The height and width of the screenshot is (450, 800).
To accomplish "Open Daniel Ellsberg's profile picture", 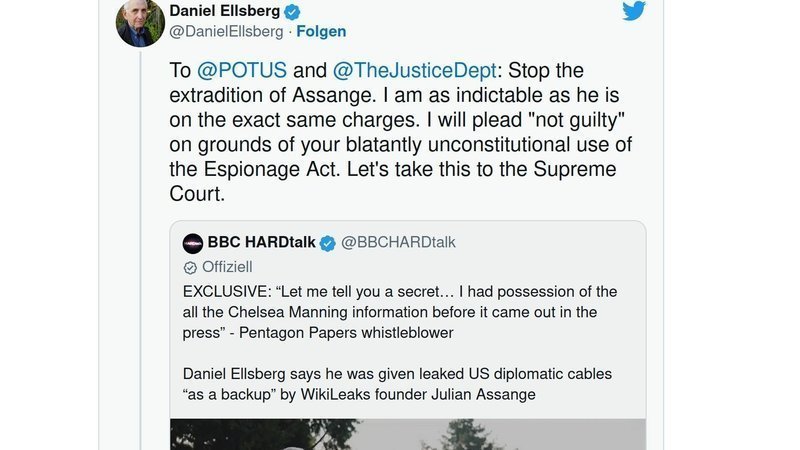I will point(140,22).
